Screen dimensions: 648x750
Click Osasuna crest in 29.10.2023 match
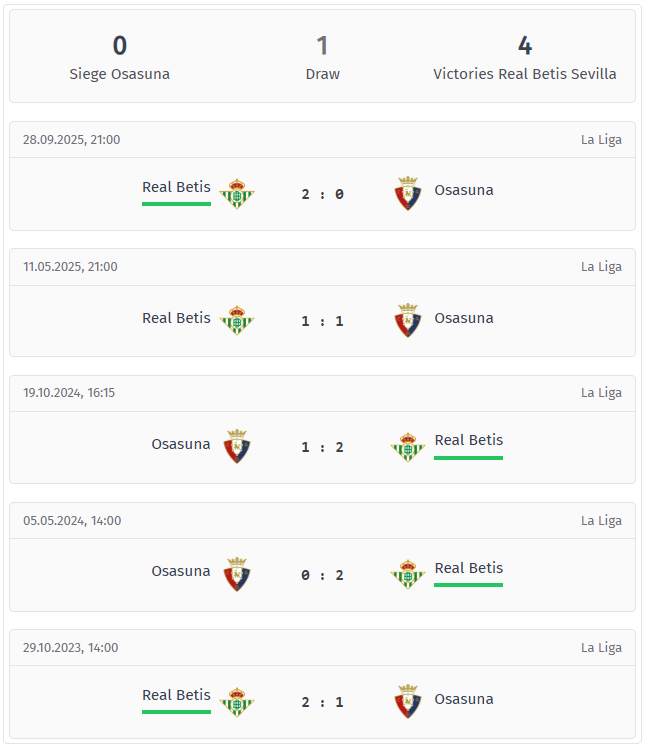click(x=408, y=701)
